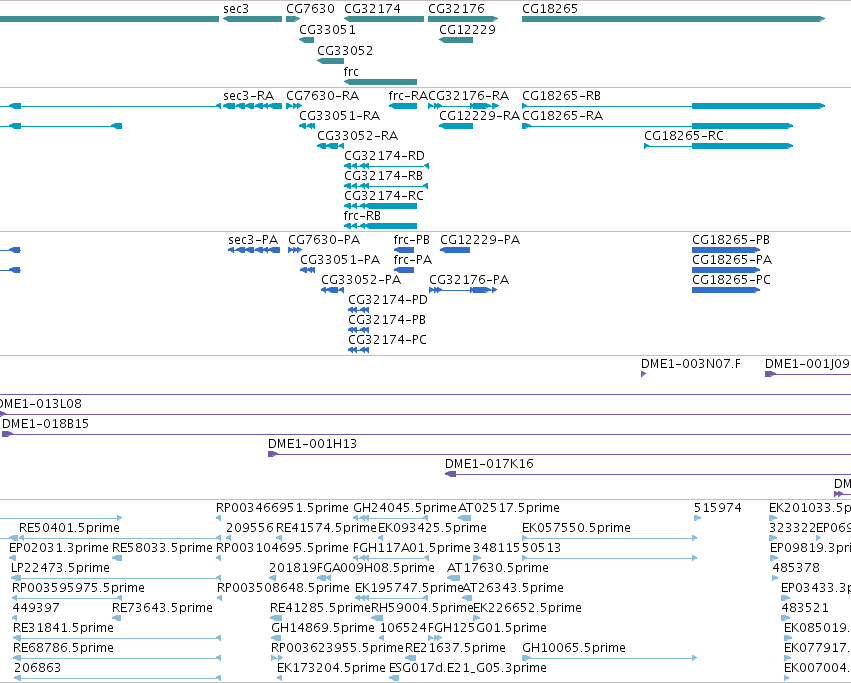This screenshot has height=683, width=851.
Task: Click the CG12229-PA protein label
Action: [x=480, y=240]
